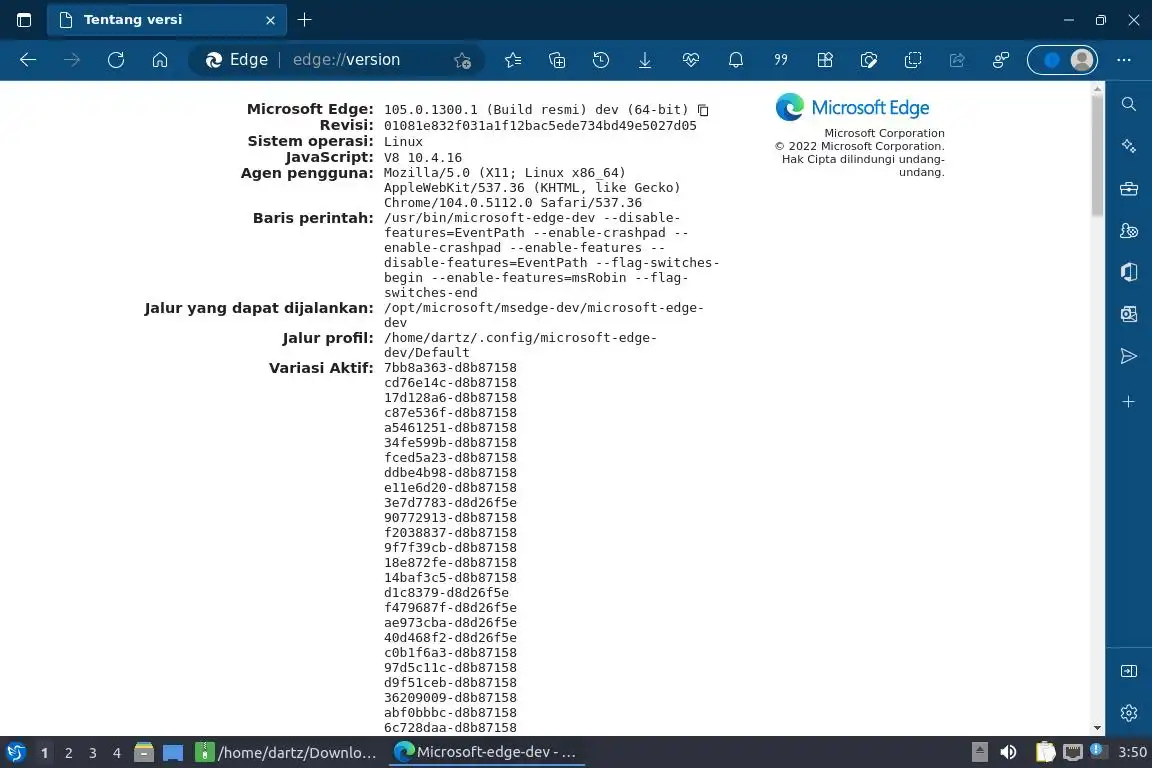
Task: Open the tab actions menu icon
Action: [x=24, y=20]
